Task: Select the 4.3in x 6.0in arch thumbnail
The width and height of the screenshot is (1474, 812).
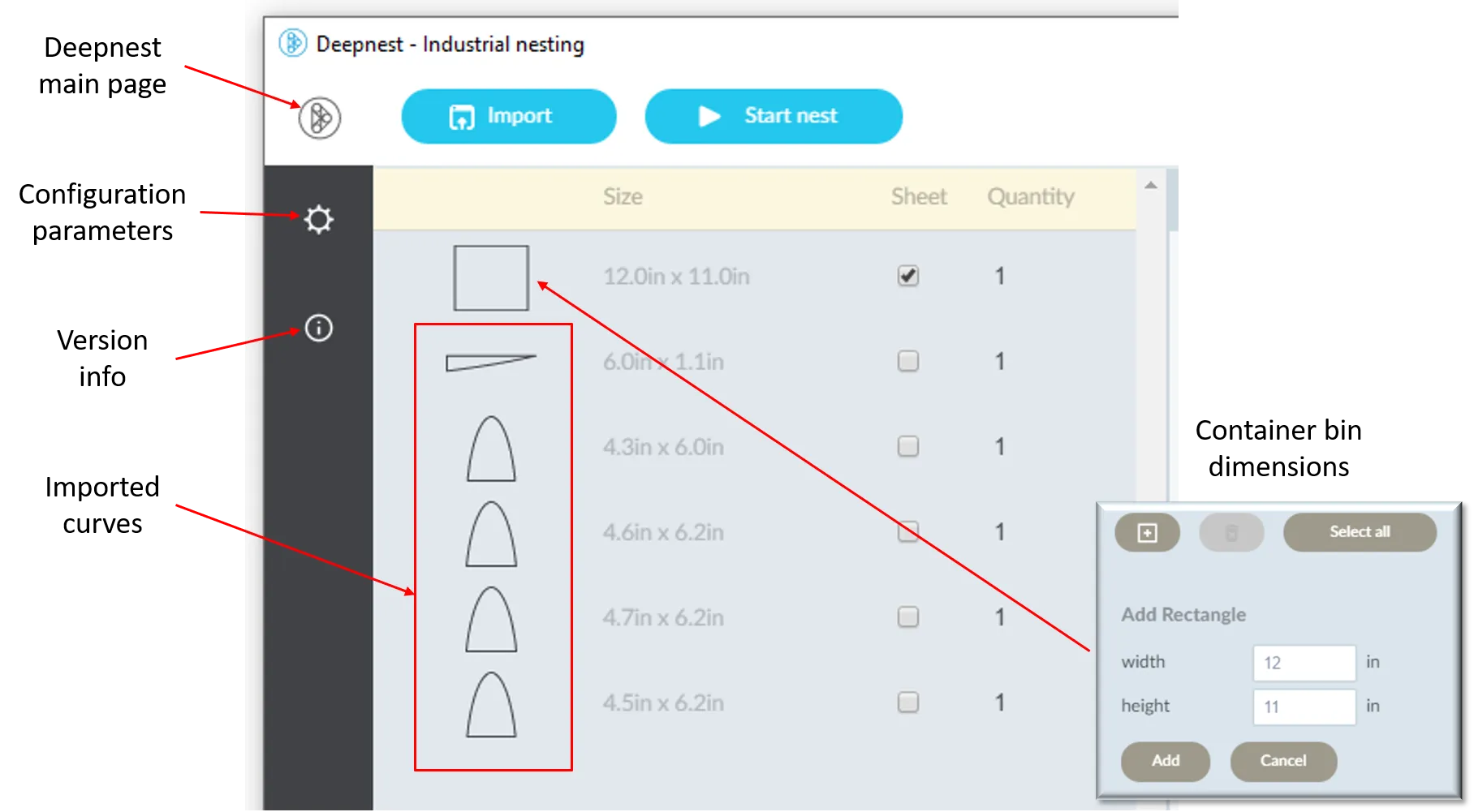Action: coord(491,449)
